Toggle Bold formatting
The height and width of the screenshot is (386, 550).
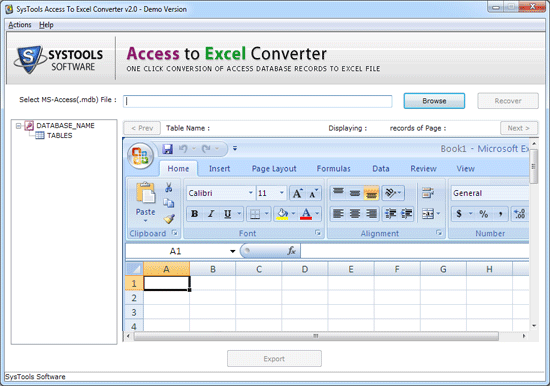pos(194,214)
